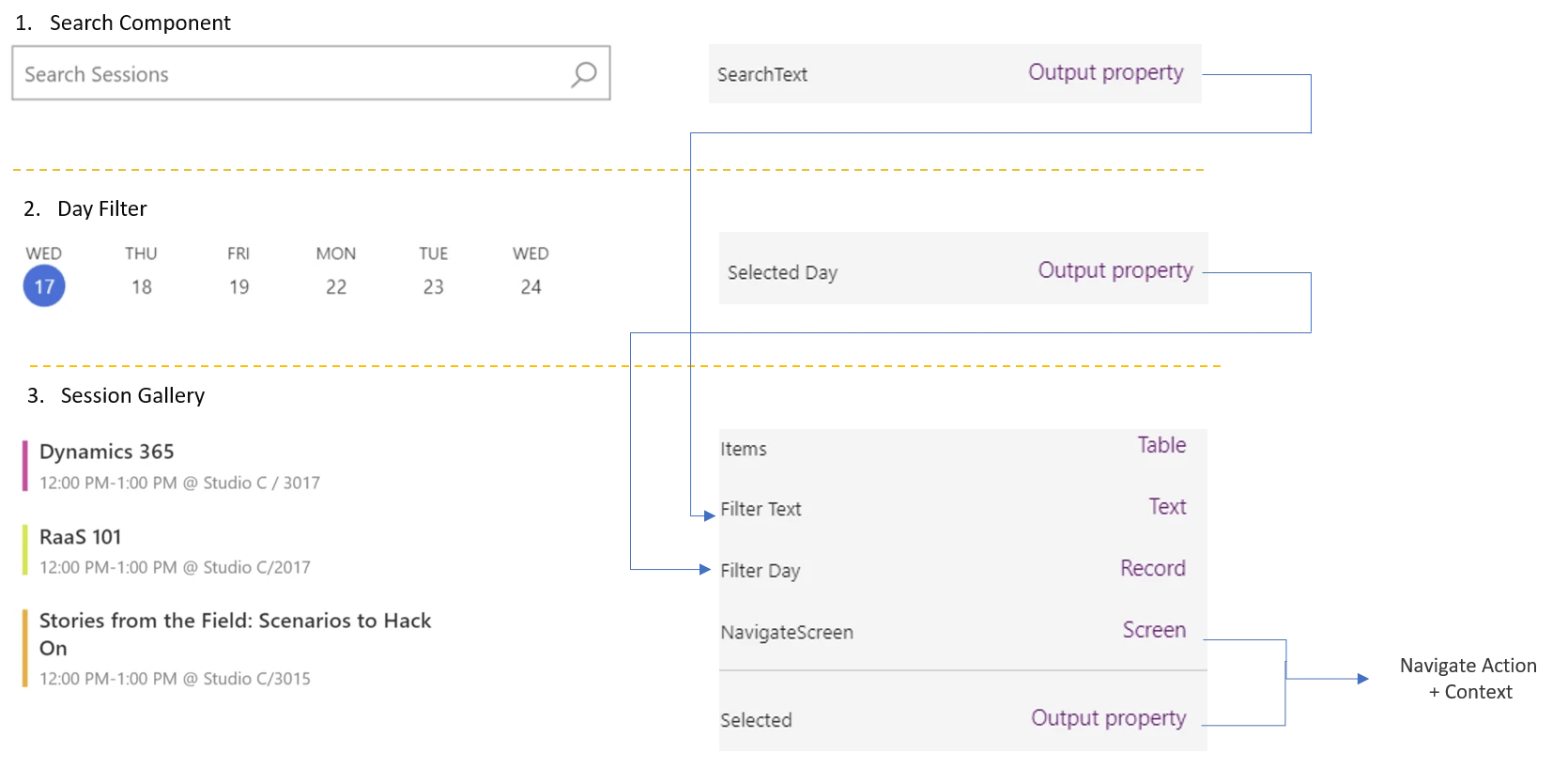Click the Selected Output property label

(x=1108, y=718)
